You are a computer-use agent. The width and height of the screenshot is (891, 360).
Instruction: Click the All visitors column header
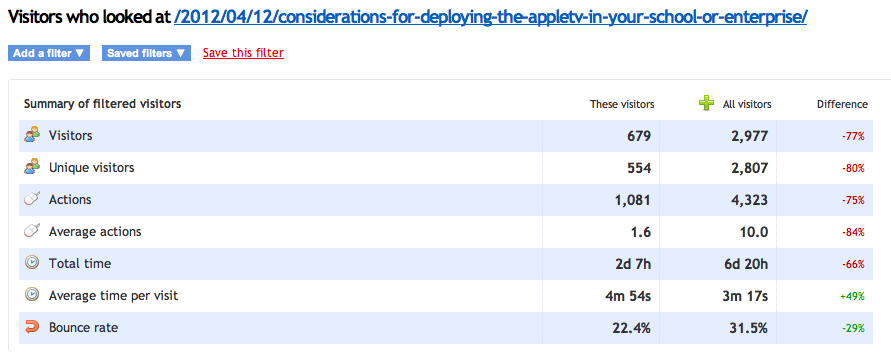(747, 104)
